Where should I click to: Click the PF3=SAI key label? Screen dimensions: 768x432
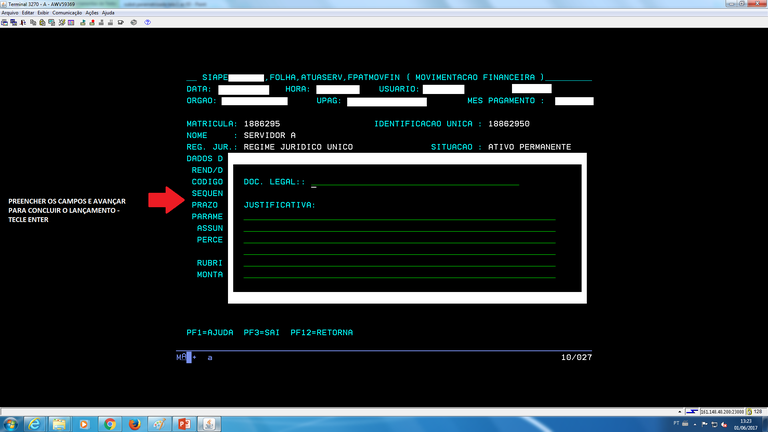click(262, 333)
